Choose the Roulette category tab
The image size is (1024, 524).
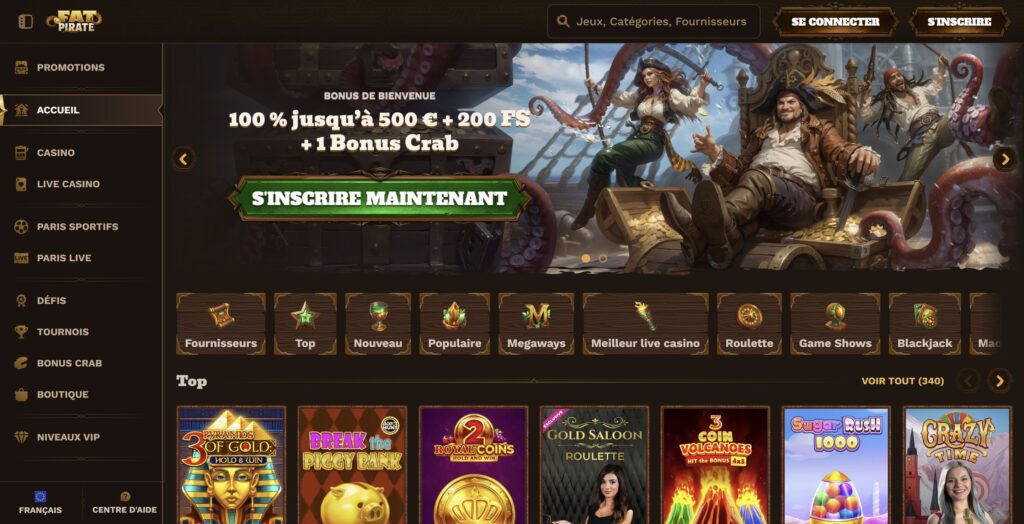[x=749, y=324]
